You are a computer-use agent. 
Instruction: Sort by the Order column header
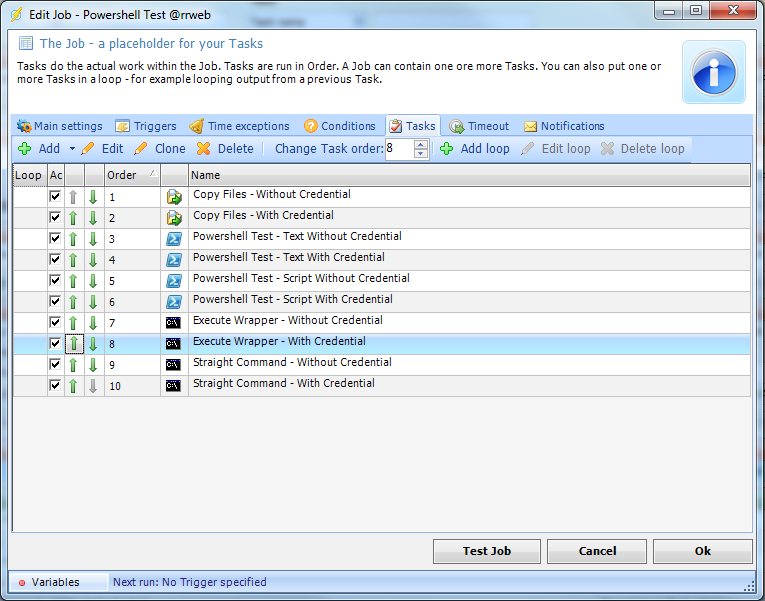131,175
